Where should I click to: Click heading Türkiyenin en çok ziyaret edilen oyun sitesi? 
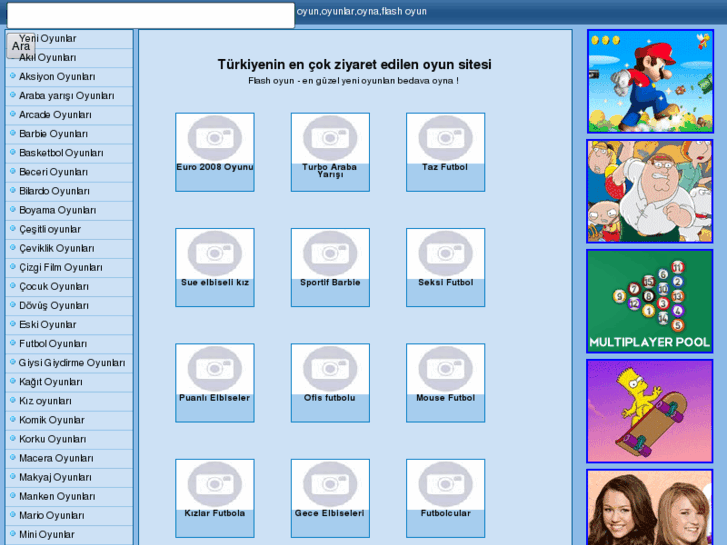355,64
